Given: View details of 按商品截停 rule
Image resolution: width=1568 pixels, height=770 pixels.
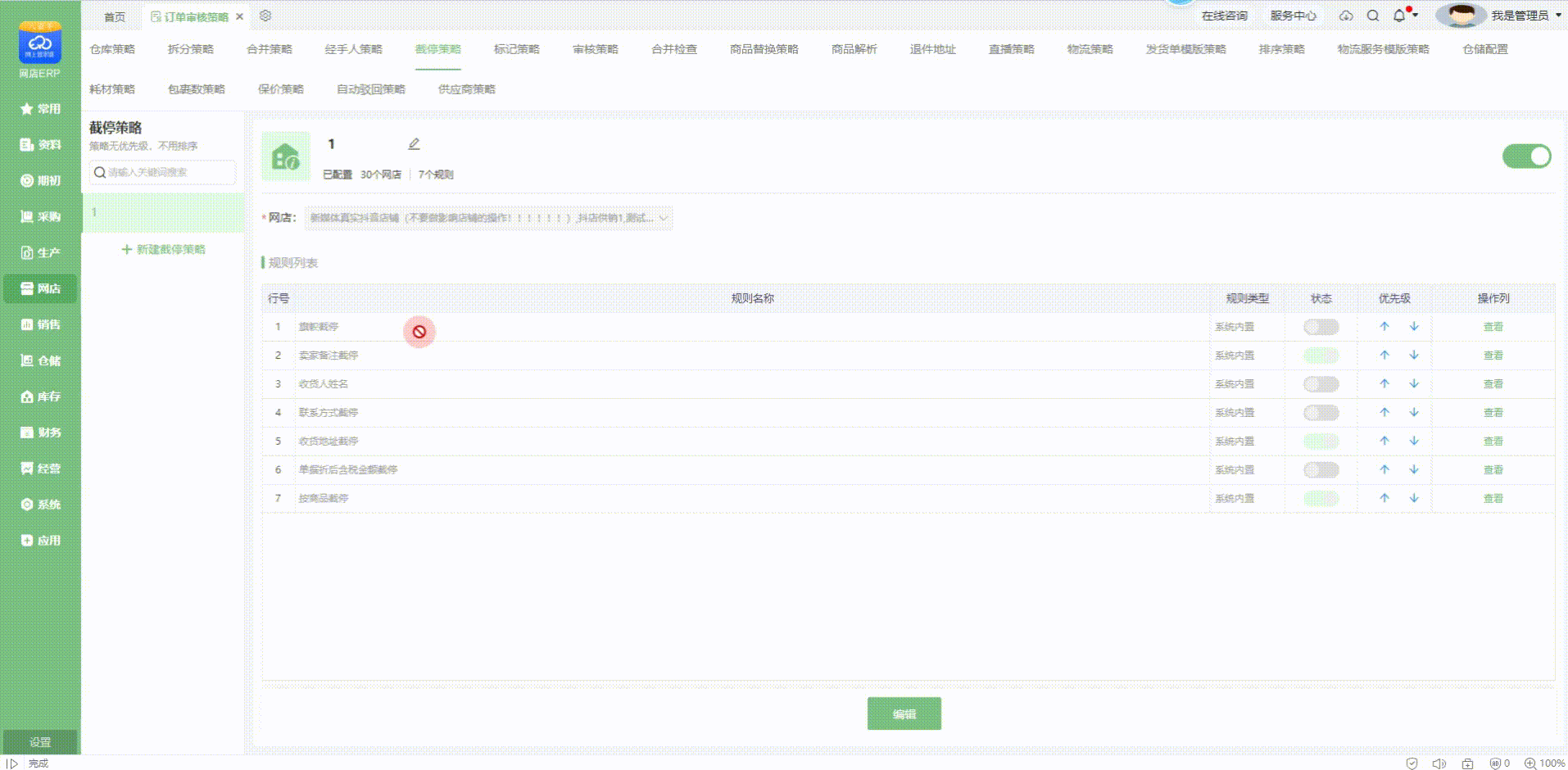Looking at the screenshot, I should tap(1493, 499).
